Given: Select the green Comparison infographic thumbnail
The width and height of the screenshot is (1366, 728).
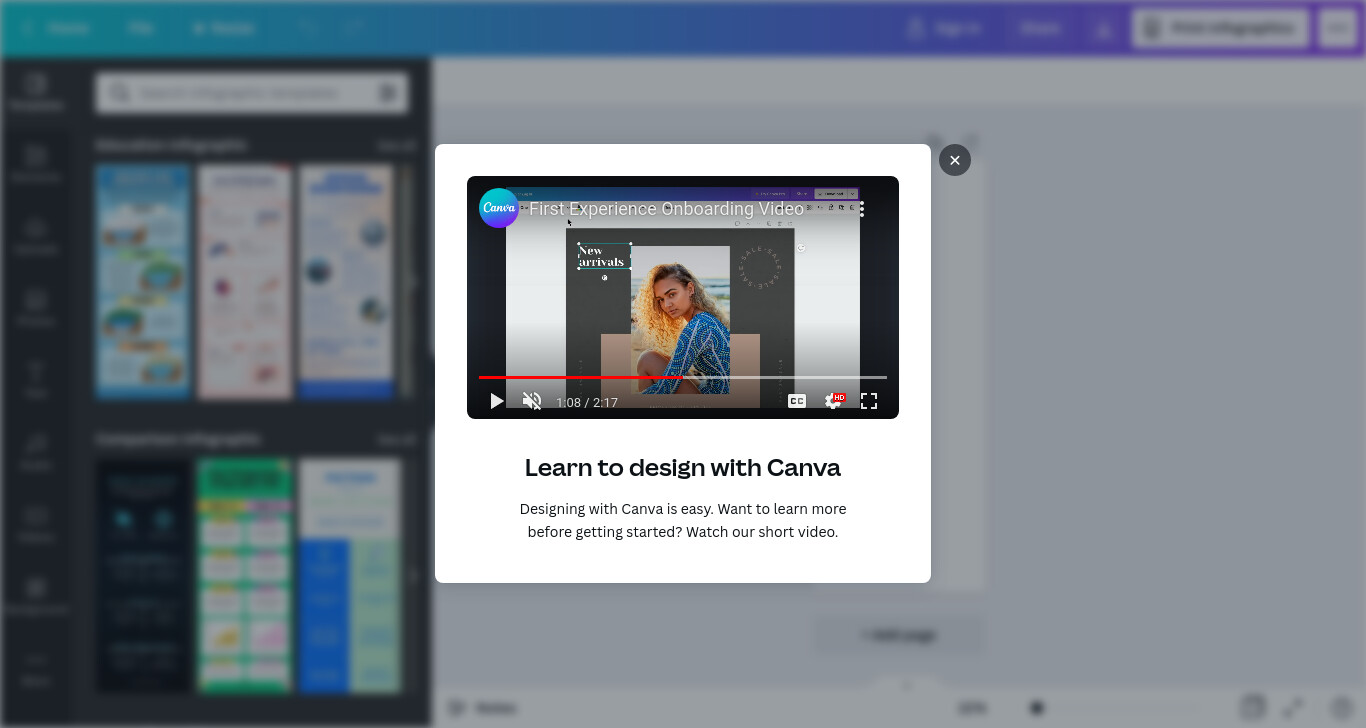Looking at the screenshot, I should point(244,576).
